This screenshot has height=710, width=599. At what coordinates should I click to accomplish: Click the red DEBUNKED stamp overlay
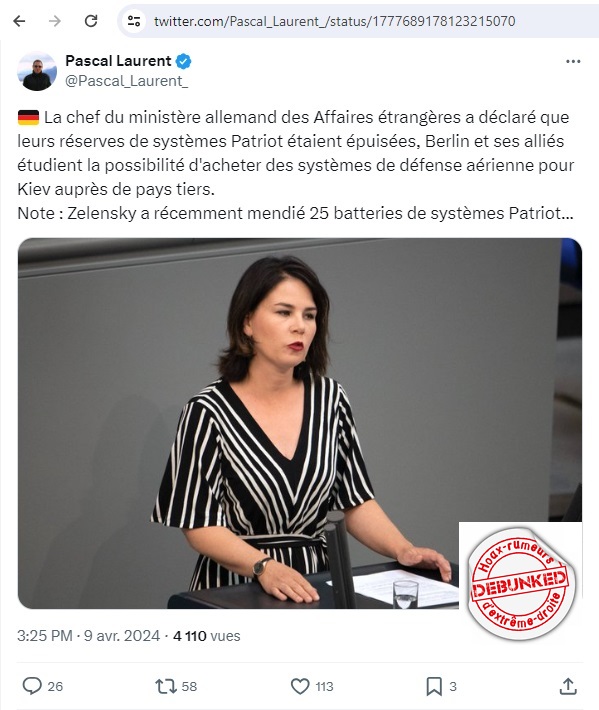click(519, 583)
